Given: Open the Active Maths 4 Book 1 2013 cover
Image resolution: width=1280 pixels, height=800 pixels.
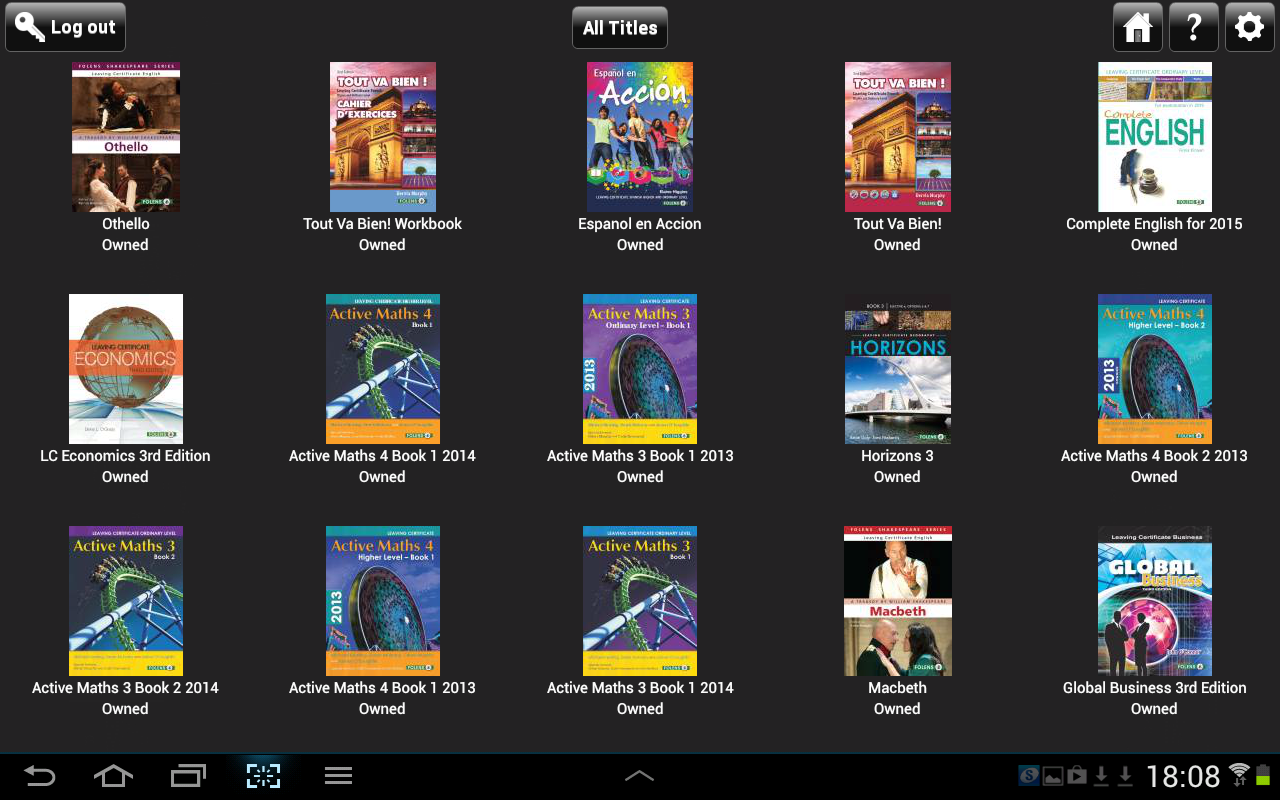Looking at the screenshot, I should (x=383, y=601).
